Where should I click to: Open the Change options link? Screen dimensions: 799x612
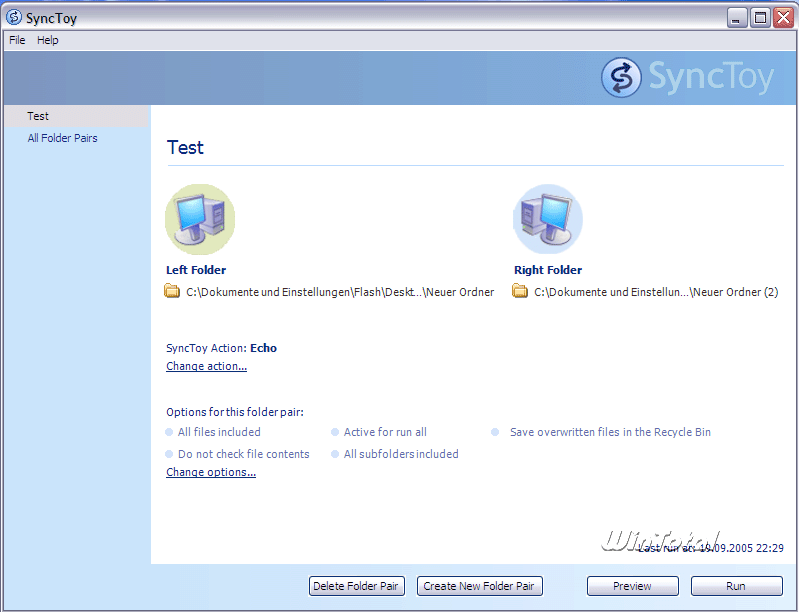(211, 472)
